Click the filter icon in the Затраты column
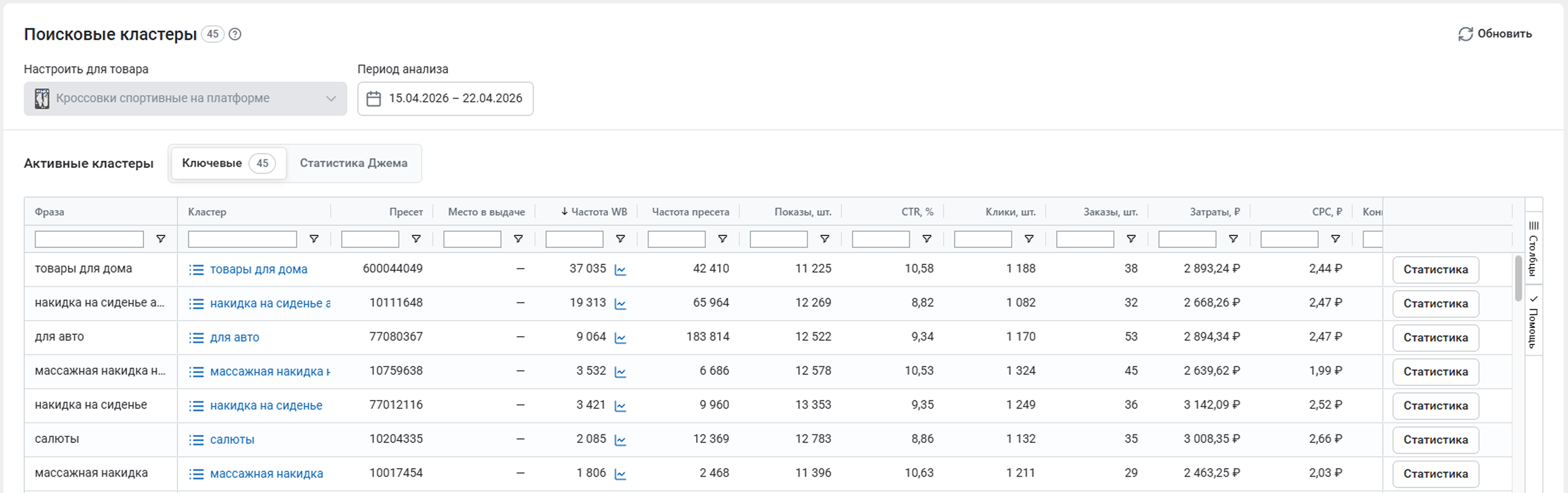 [x=1233, y=239]
